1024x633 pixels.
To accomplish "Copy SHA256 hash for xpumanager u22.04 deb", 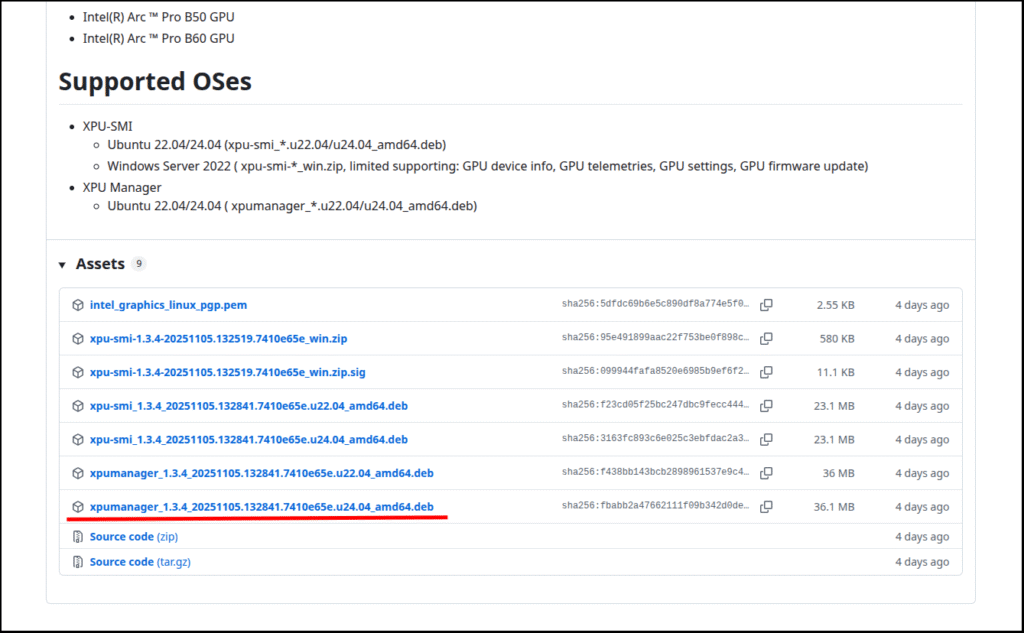I will tap(766, 473).
